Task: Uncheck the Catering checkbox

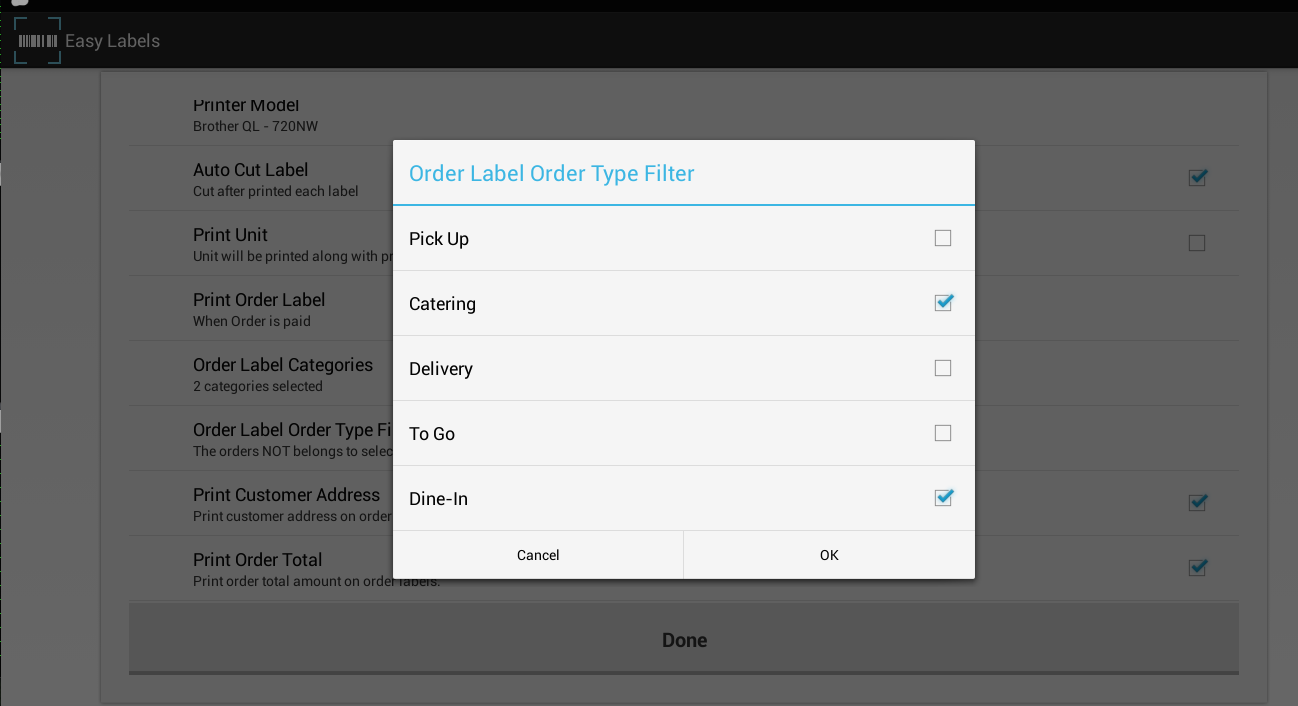Action: pyautogui.click(x=943, y=303)
